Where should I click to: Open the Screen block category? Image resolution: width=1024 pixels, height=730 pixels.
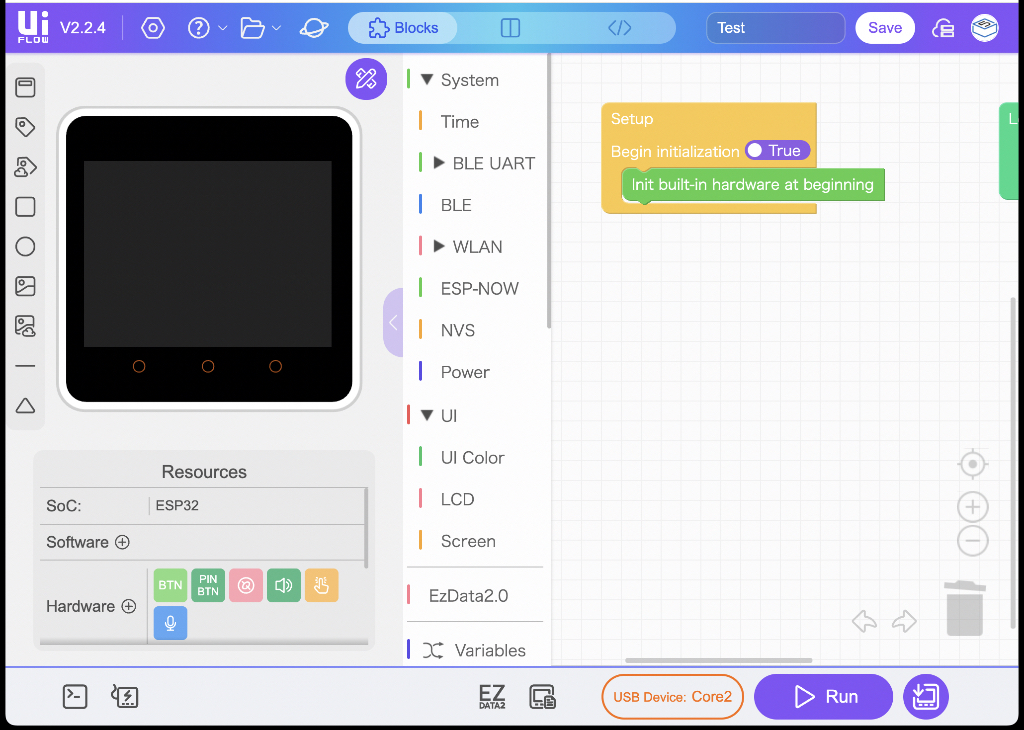click(x=468, y=541)
